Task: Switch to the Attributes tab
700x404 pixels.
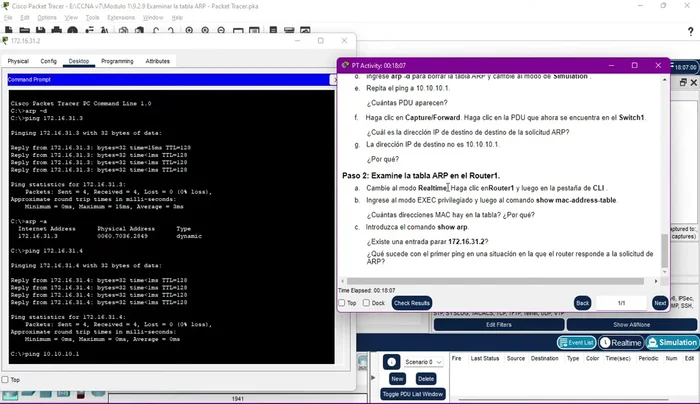Action: click(158, 61)
